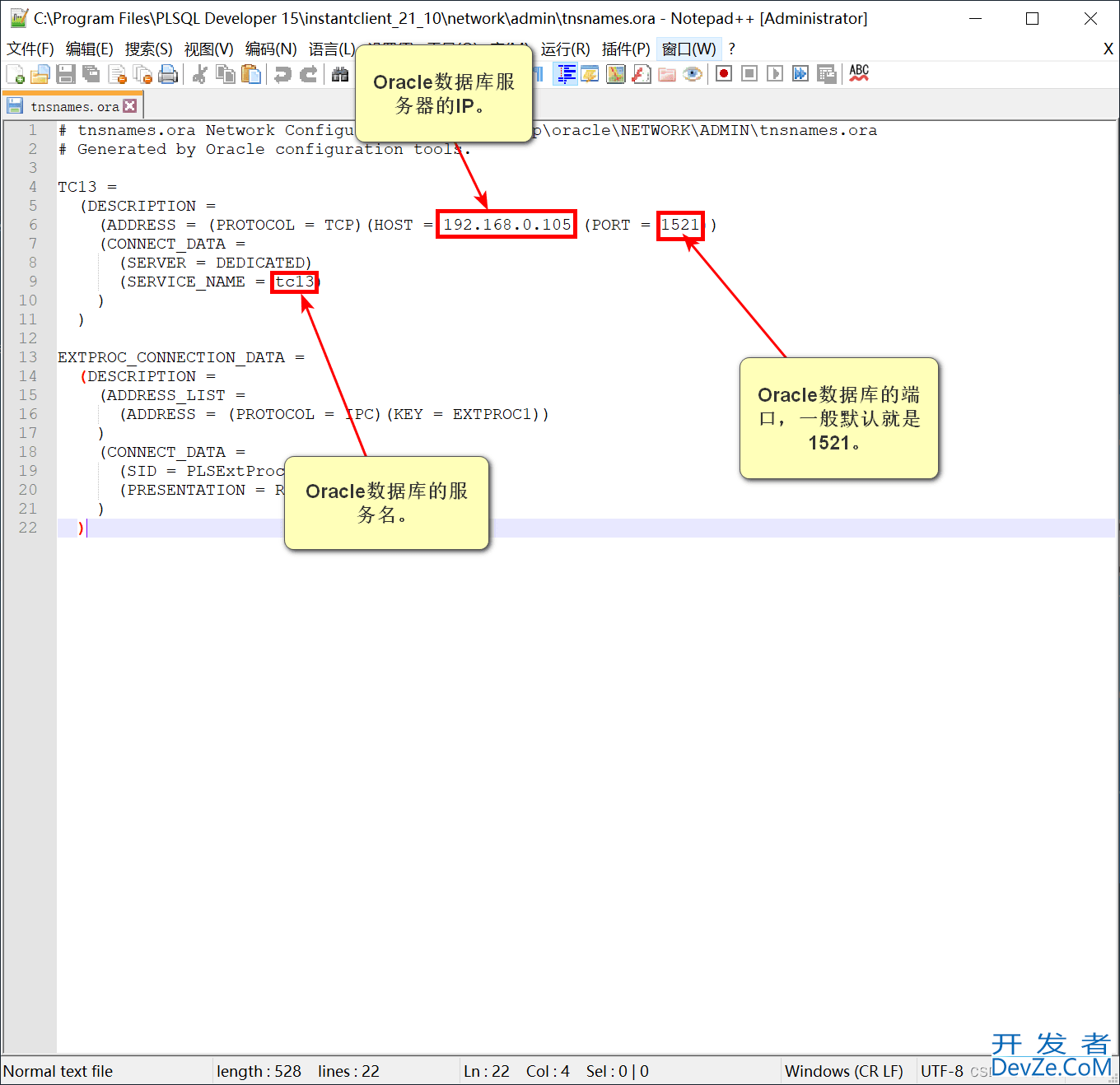Click the X at menu bar right end
Screen dimensions: 1120x1085
click(1108, 49)
